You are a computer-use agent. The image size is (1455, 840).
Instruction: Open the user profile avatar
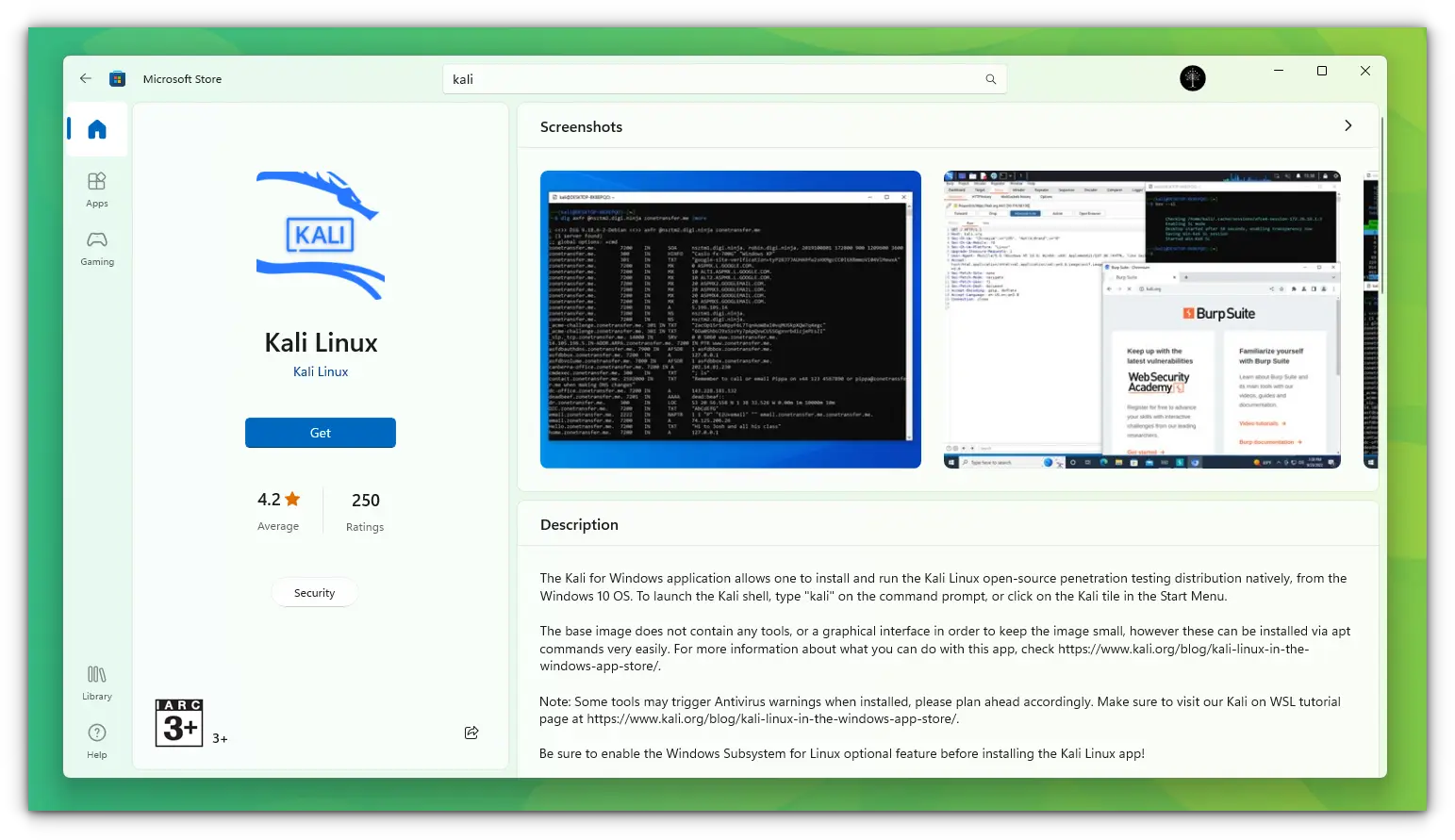click(x=1193, y=78)
